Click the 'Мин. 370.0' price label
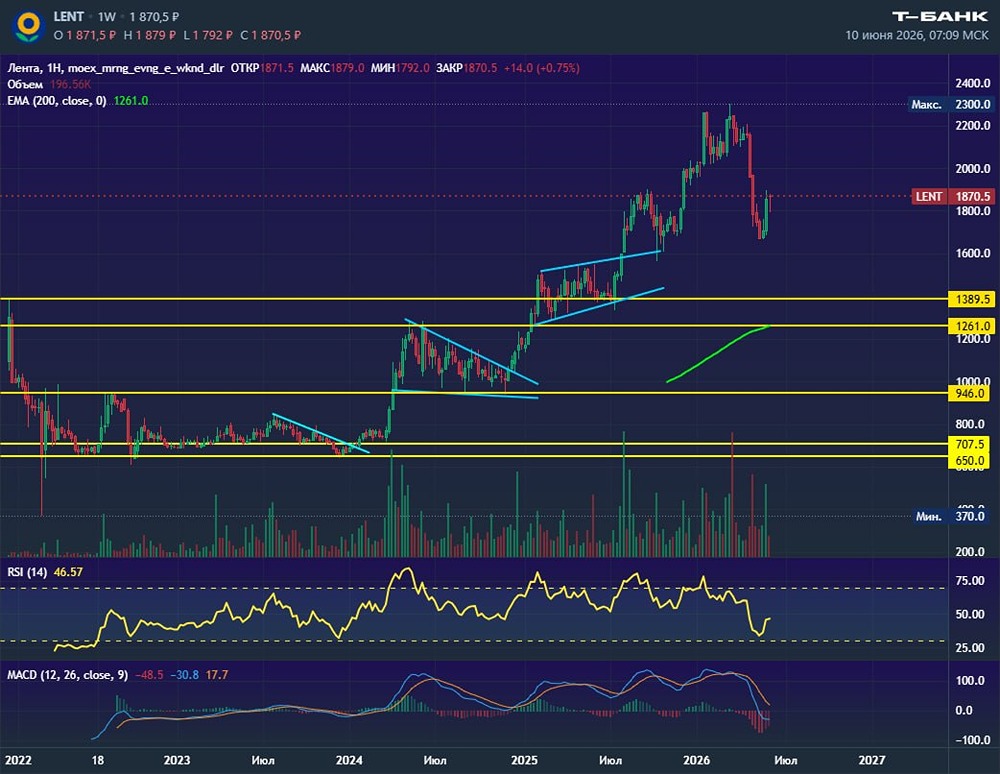Viewport: 1000px width, 774px height. click(x=953, y=516)
